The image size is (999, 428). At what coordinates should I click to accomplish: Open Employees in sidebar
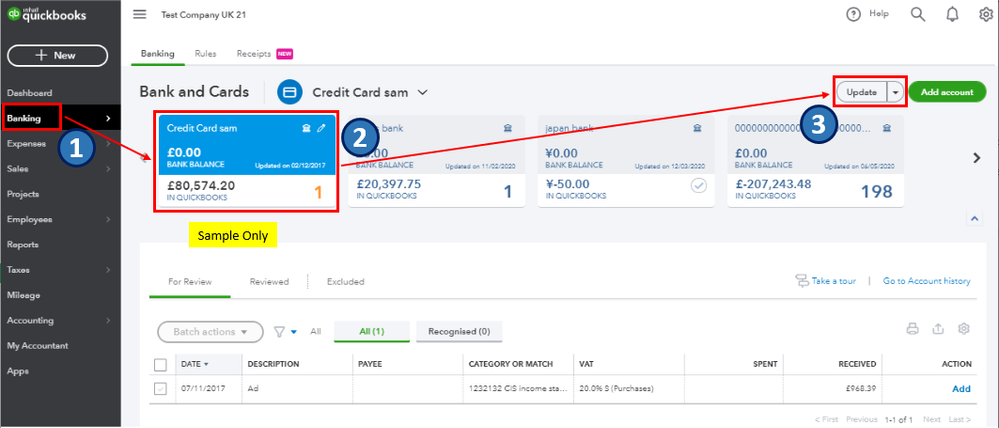(29, 220)
